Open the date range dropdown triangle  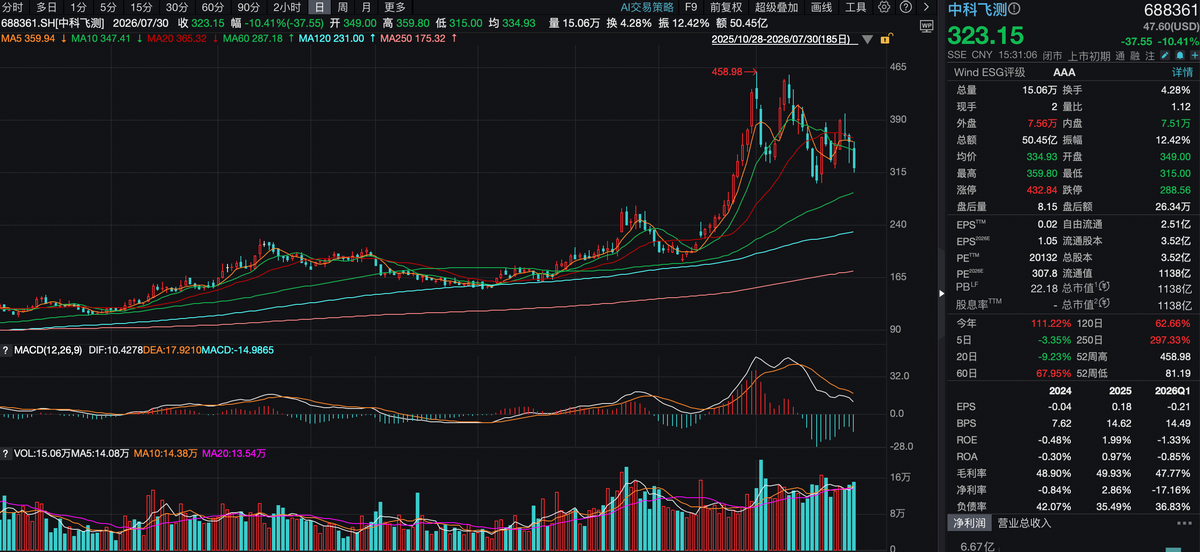click(x=868, y=39)
